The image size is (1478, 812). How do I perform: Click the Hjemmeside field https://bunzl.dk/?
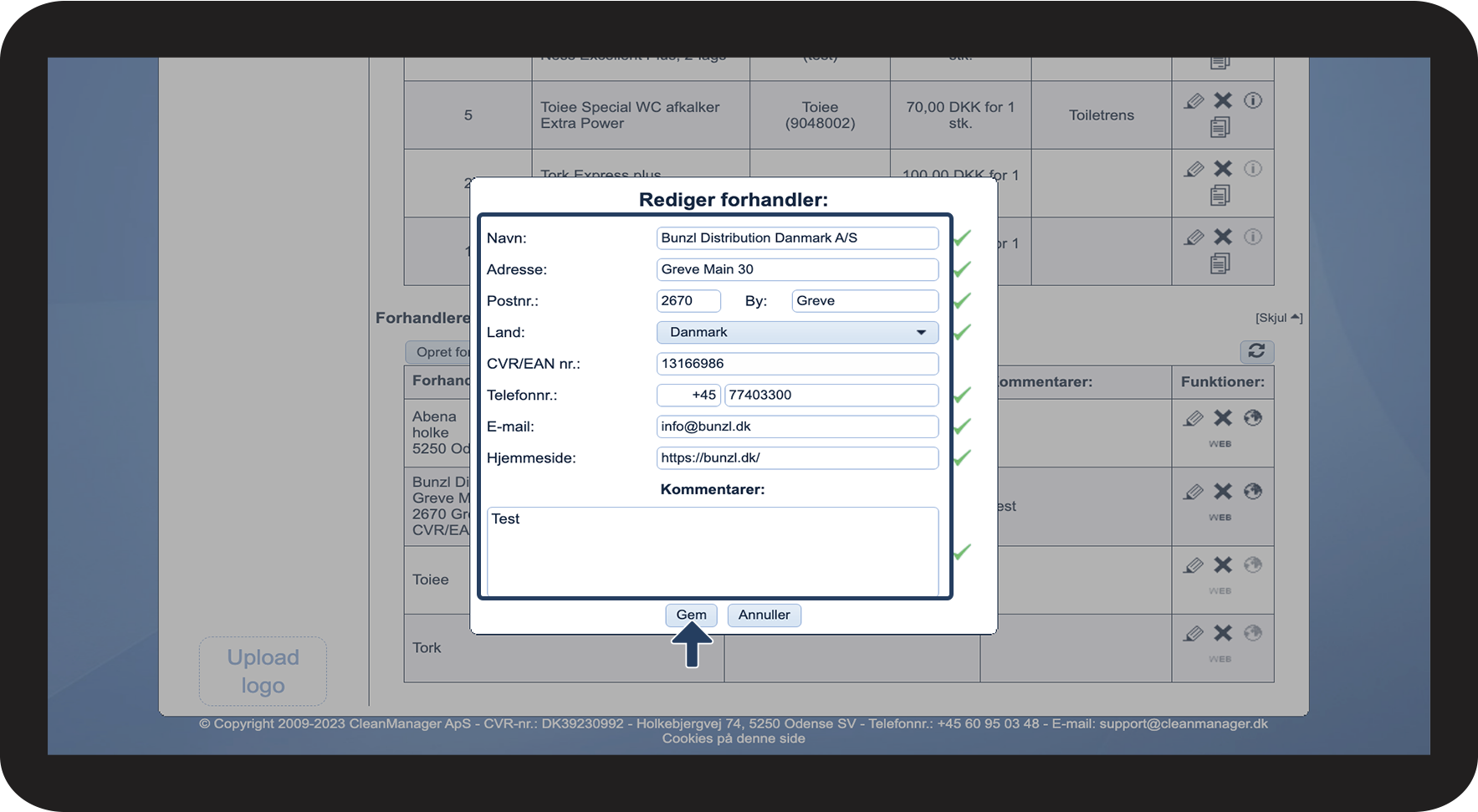797,458
